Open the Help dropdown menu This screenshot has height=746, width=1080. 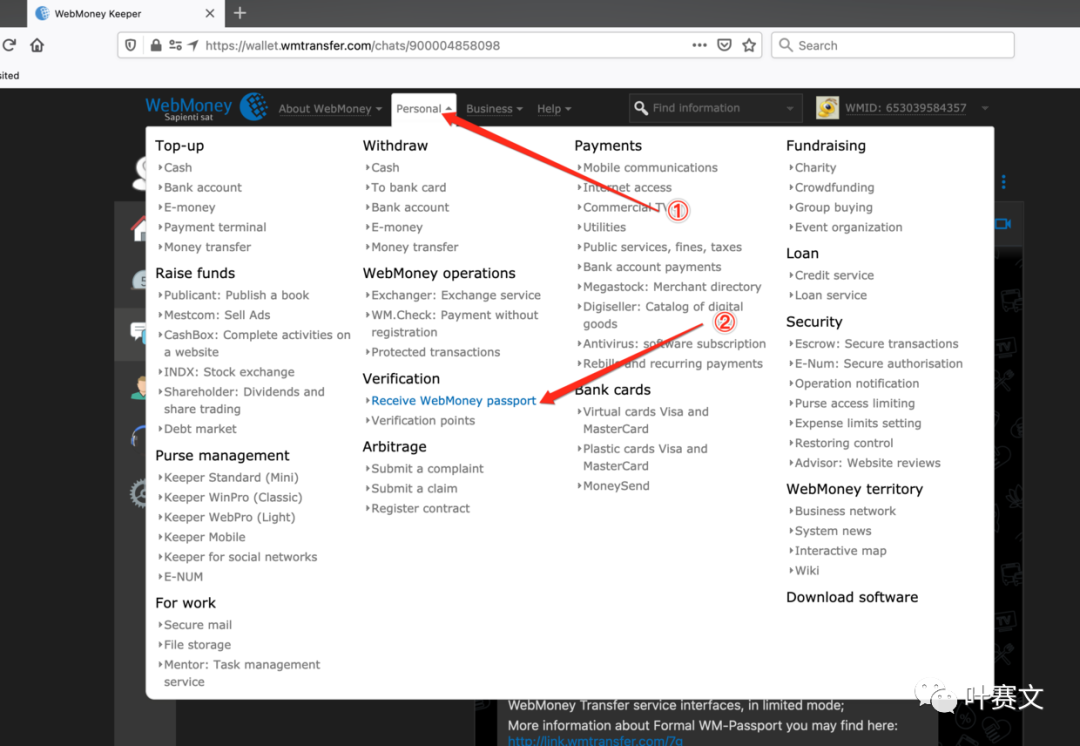point(554,109)
